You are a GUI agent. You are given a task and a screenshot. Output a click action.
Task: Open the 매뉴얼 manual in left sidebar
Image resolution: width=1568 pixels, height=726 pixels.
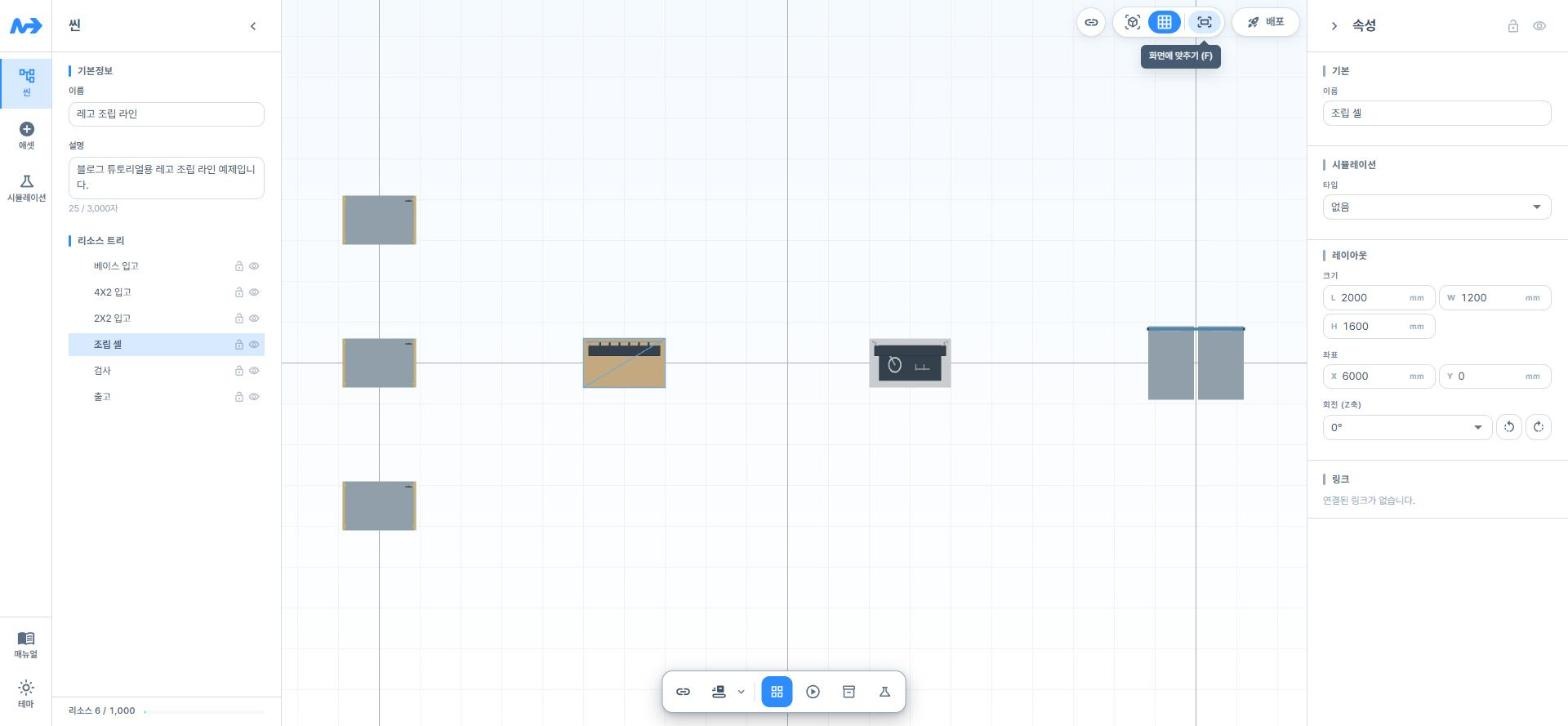[x=26, y=644]
